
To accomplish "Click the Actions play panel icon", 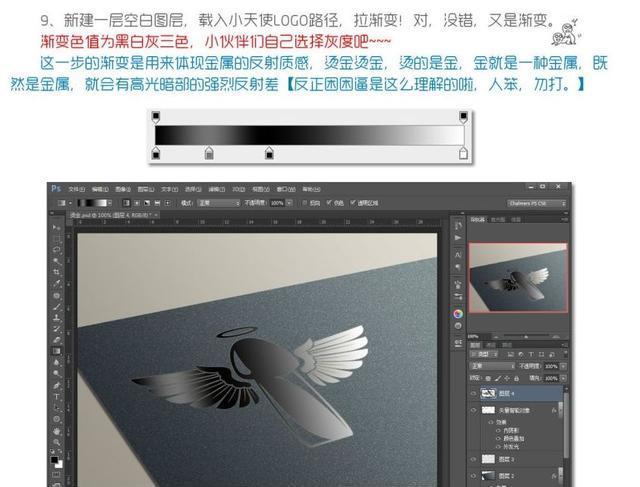I will tap(458, 238).
